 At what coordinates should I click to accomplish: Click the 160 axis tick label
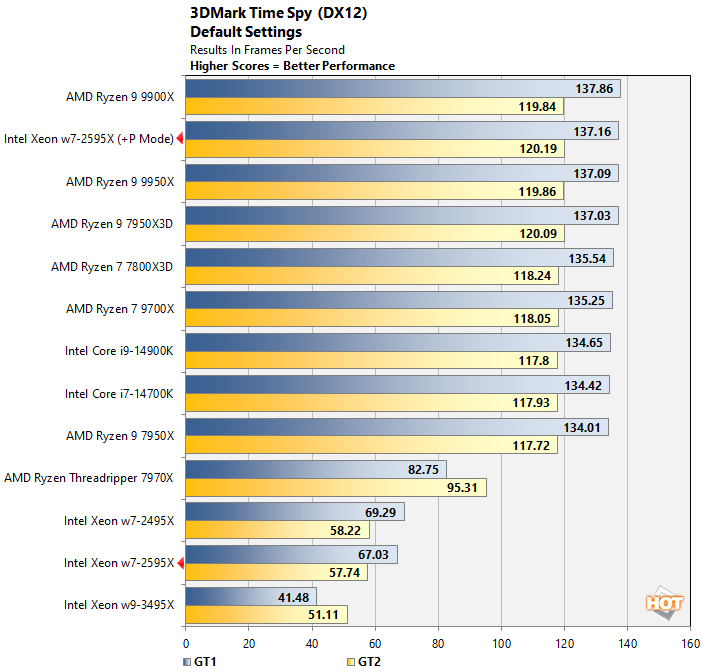(x=691, y=644)
